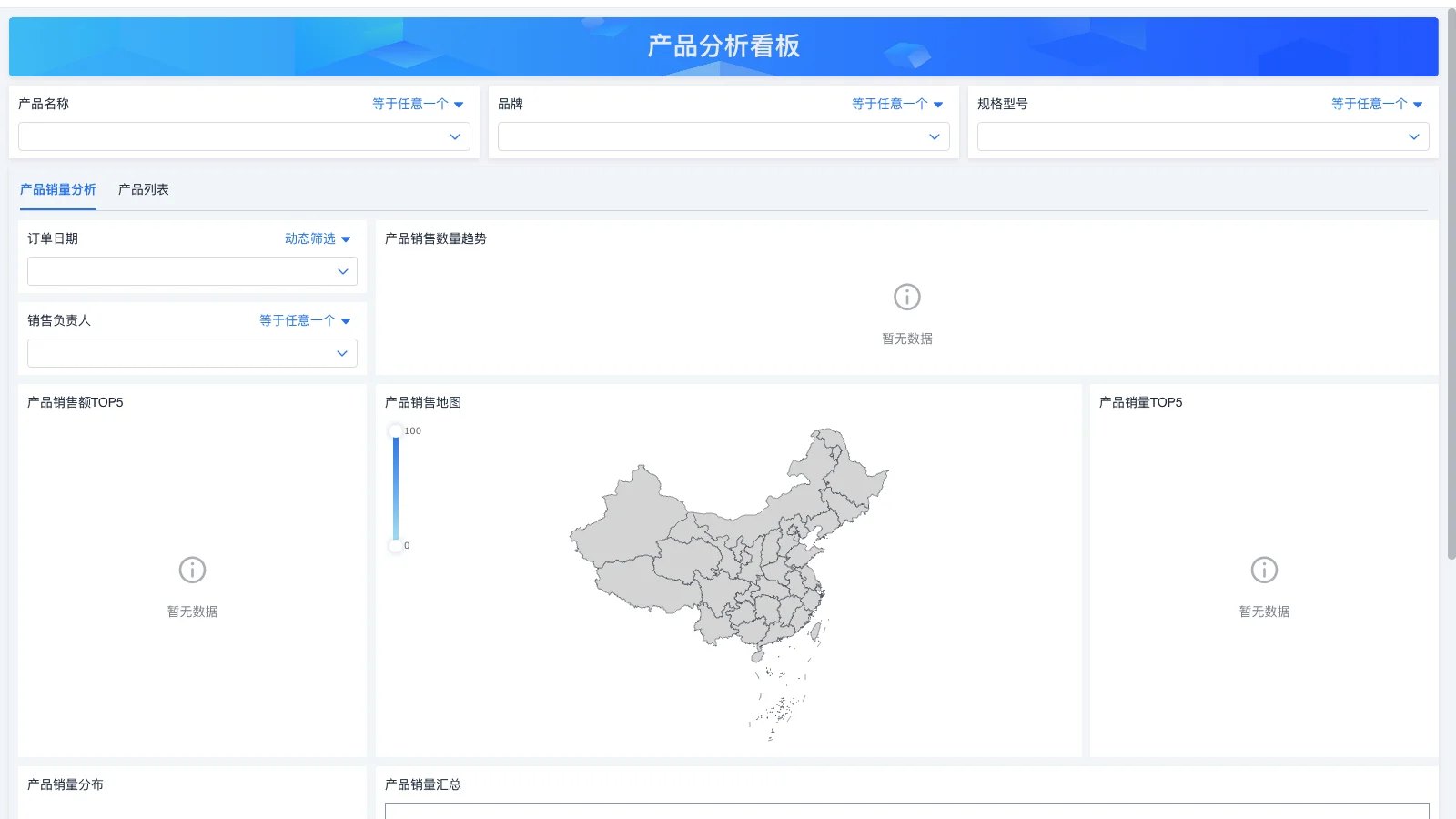Open the 产品名称 selection dropdown
Image resolution: width=1456 pixels, height=819 pixels.
click(244, 136)
